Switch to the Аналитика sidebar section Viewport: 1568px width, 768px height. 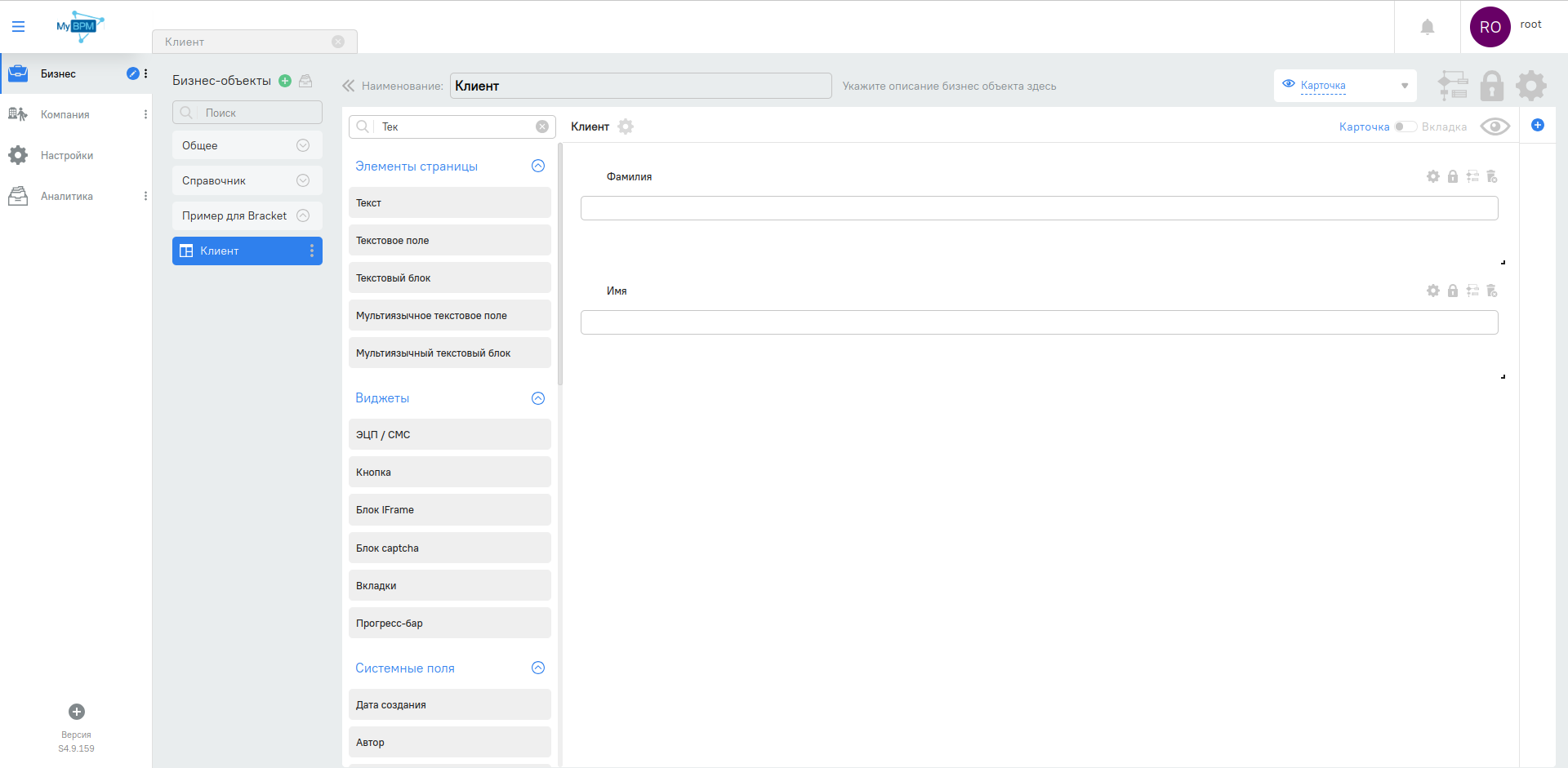pyautogui.click(x=67, y=196)
